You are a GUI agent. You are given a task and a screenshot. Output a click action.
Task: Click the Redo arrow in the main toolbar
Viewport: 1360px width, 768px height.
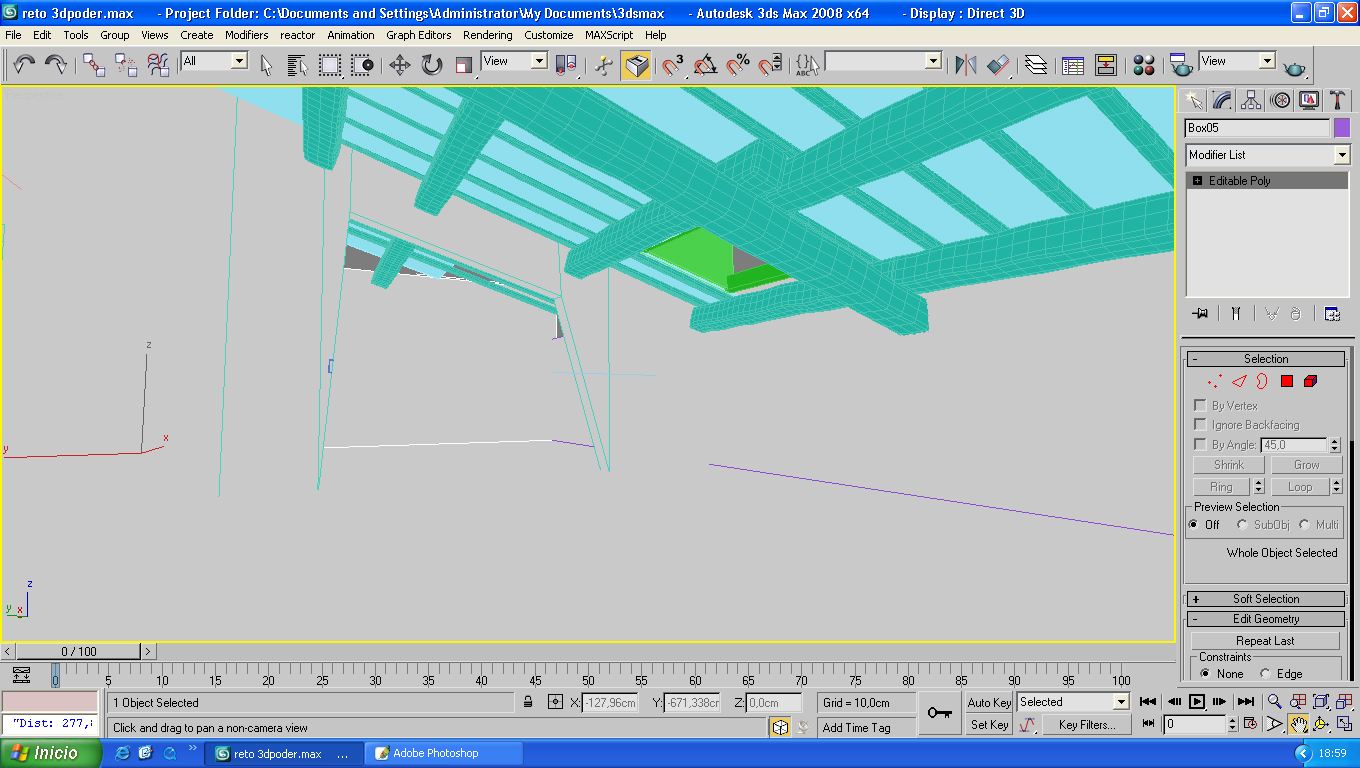[56, 65]
